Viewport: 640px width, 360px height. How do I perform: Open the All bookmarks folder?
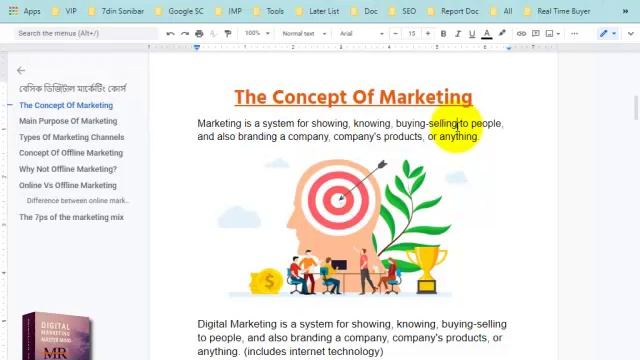point(501,11)
